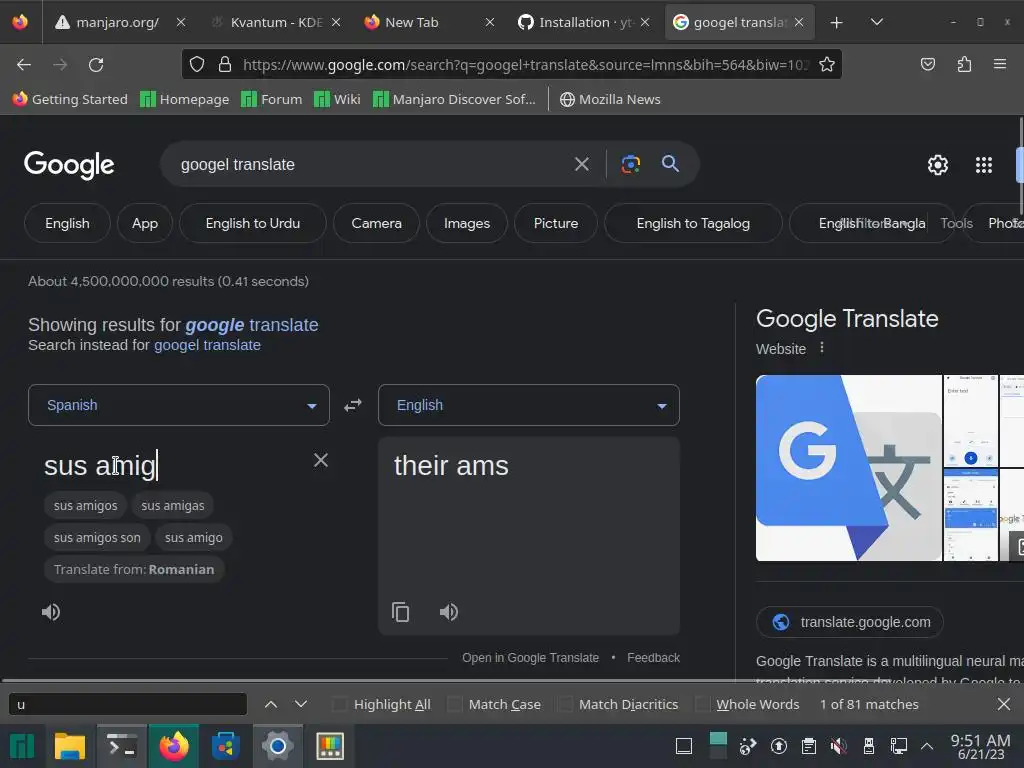The width and height of the screenshot is (1024, 768).
Task: Enable the Highlight All checkbox
Action: click(339, 704)
